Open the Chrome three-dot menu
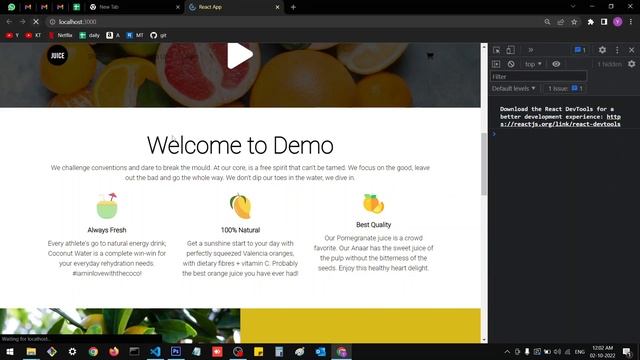The image size is (640, 360). 631,22
